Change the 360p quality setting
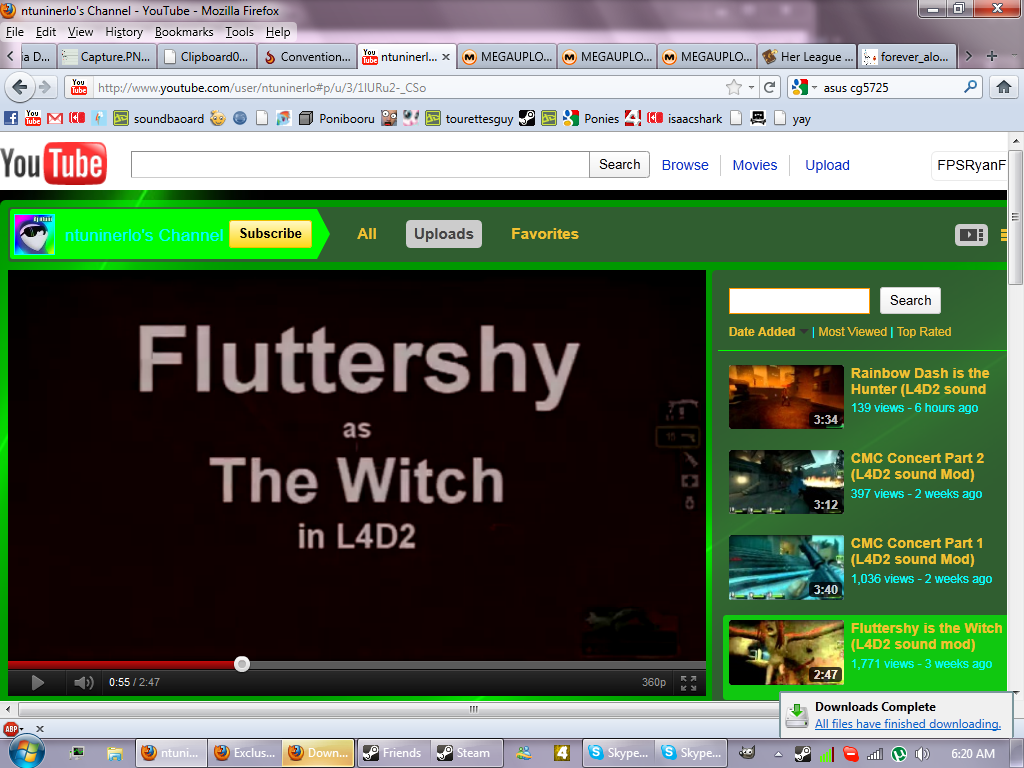Viewport: 1024px width, 768px height. pos(653,682)
